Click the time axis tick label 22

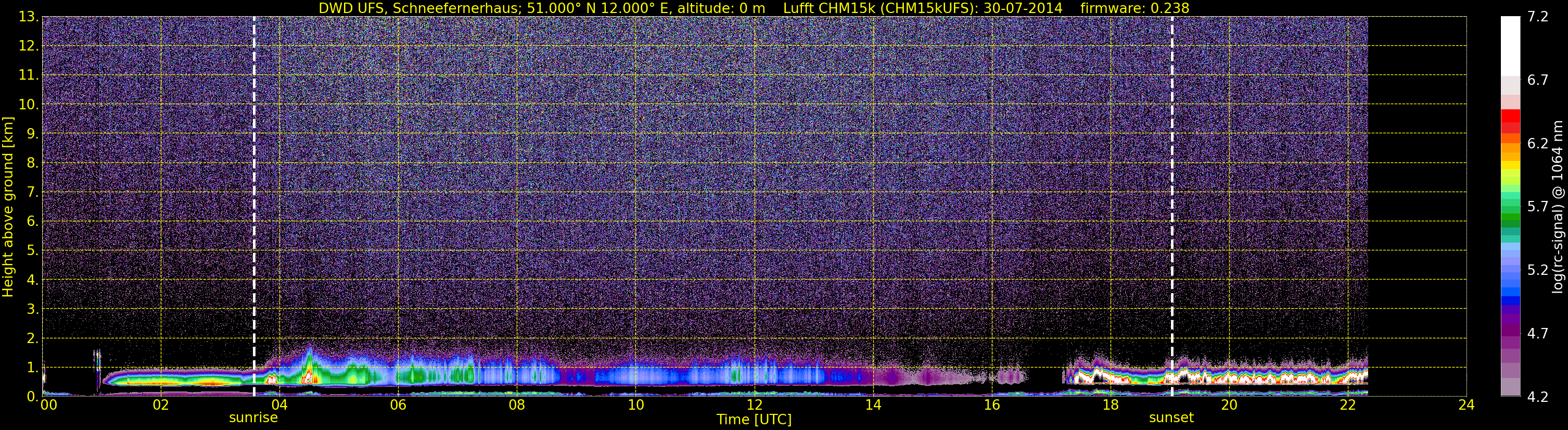(x=1348, y=405)
